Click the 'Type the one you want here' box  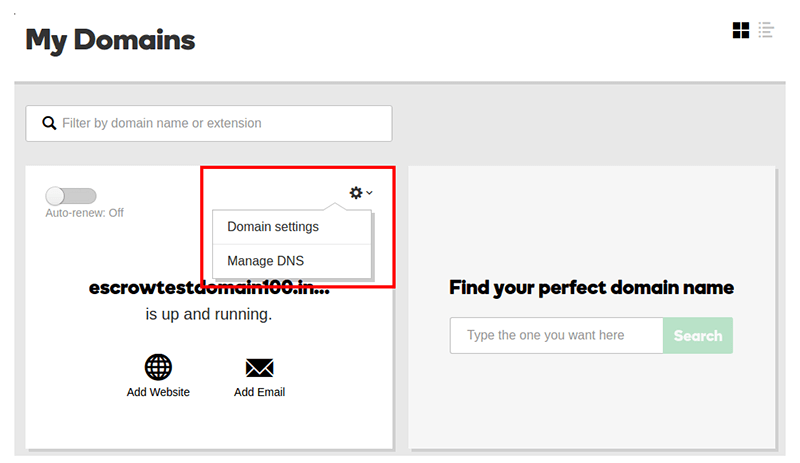pos(556,335)
